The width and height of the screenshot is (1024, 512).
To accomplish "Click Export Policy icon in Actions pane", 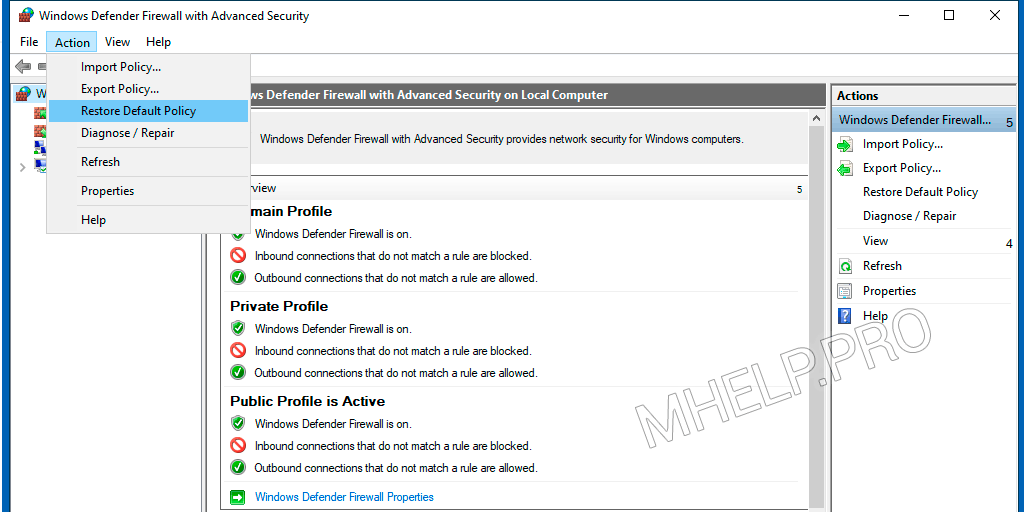I will tap(845, 168).
